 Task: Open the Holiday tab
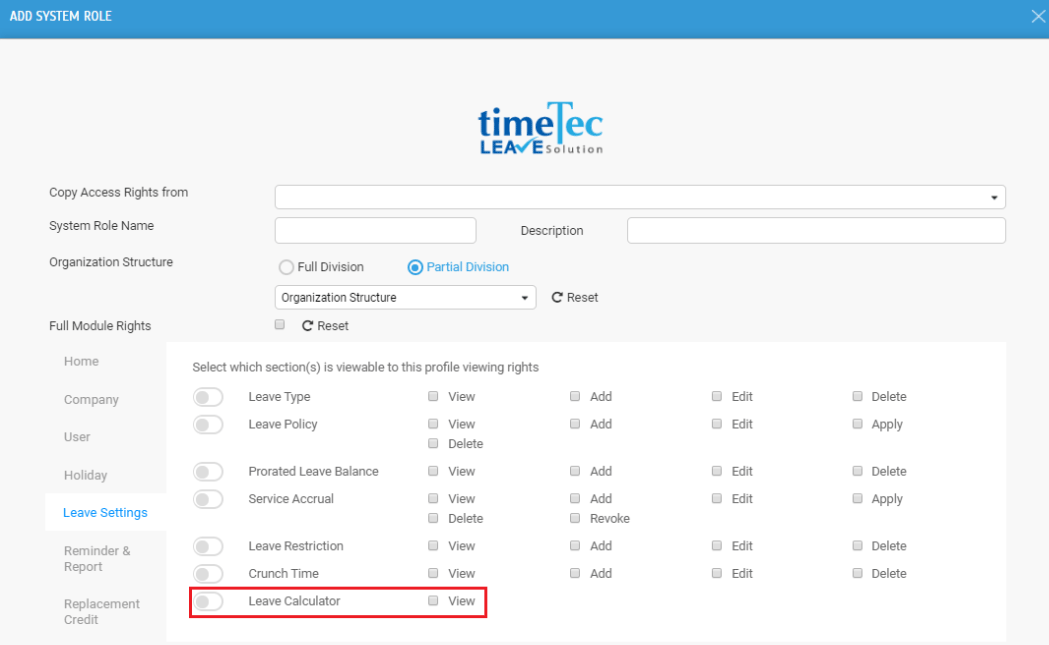click(86, 475)
